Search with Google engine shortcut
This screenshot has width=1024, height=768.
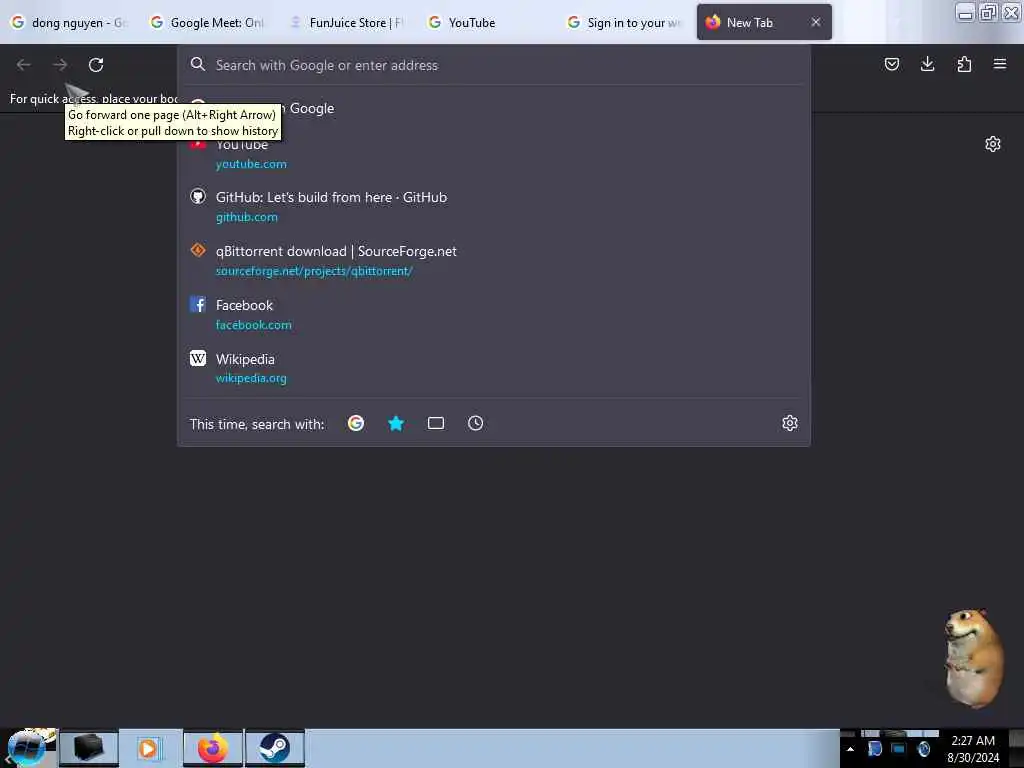click(356, 423)
